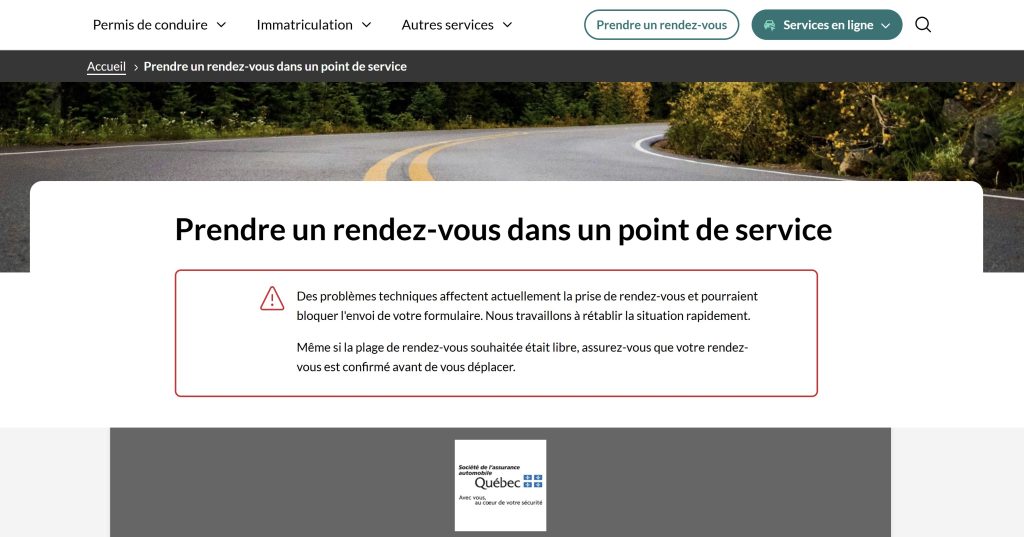
Task: Click the main heading Prendre un rendez-vous
Action: [503, 229]
